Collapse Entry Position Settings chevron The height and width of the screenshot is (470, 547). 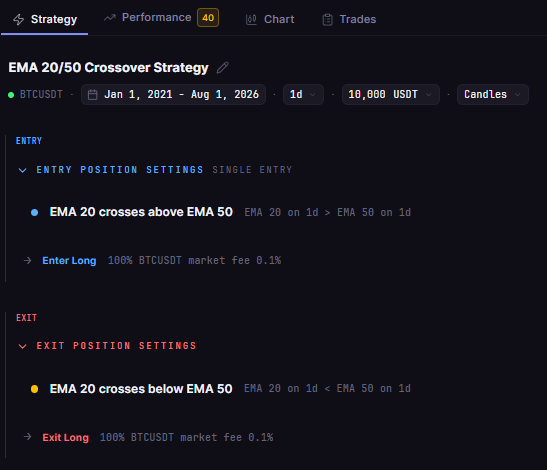click(22, 170)
